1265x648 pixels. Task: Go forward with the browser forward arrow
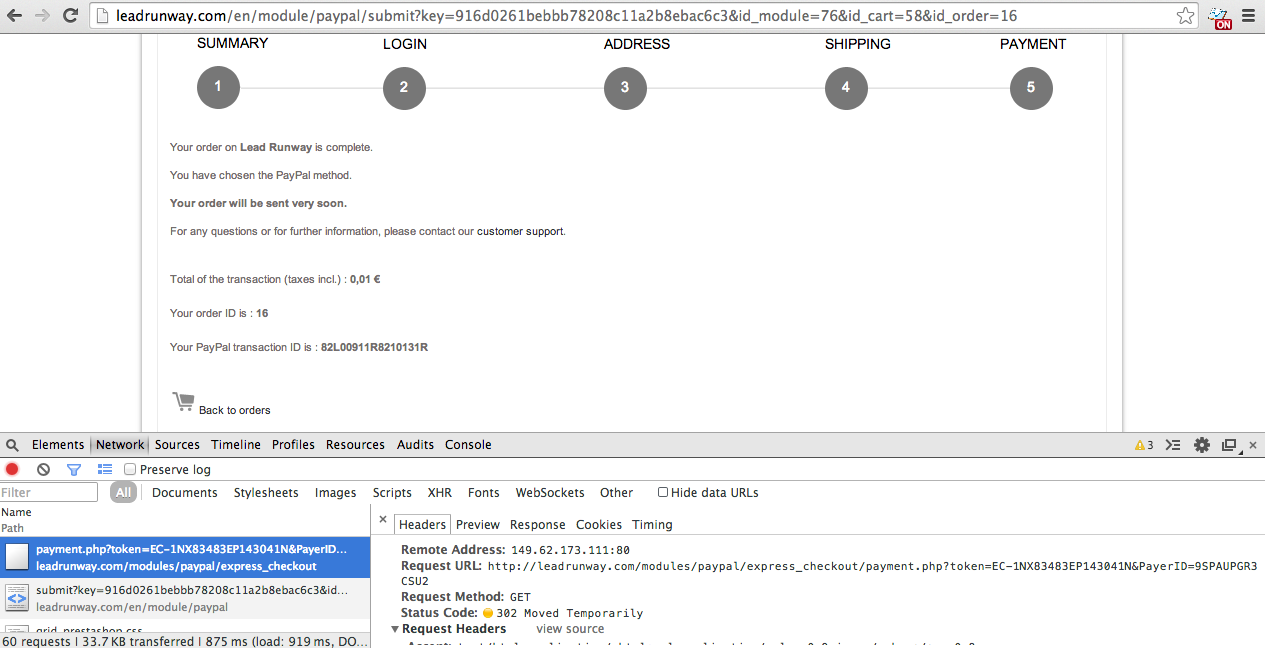tap(42, 15)
